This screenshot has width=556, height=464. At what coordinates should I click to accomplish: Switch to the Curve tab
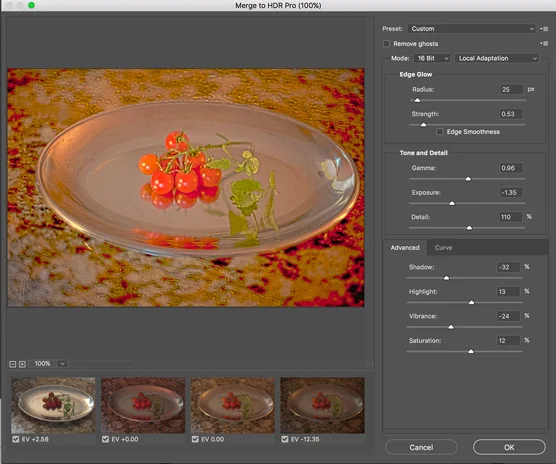pyautogui.click(x=443, y=247)
